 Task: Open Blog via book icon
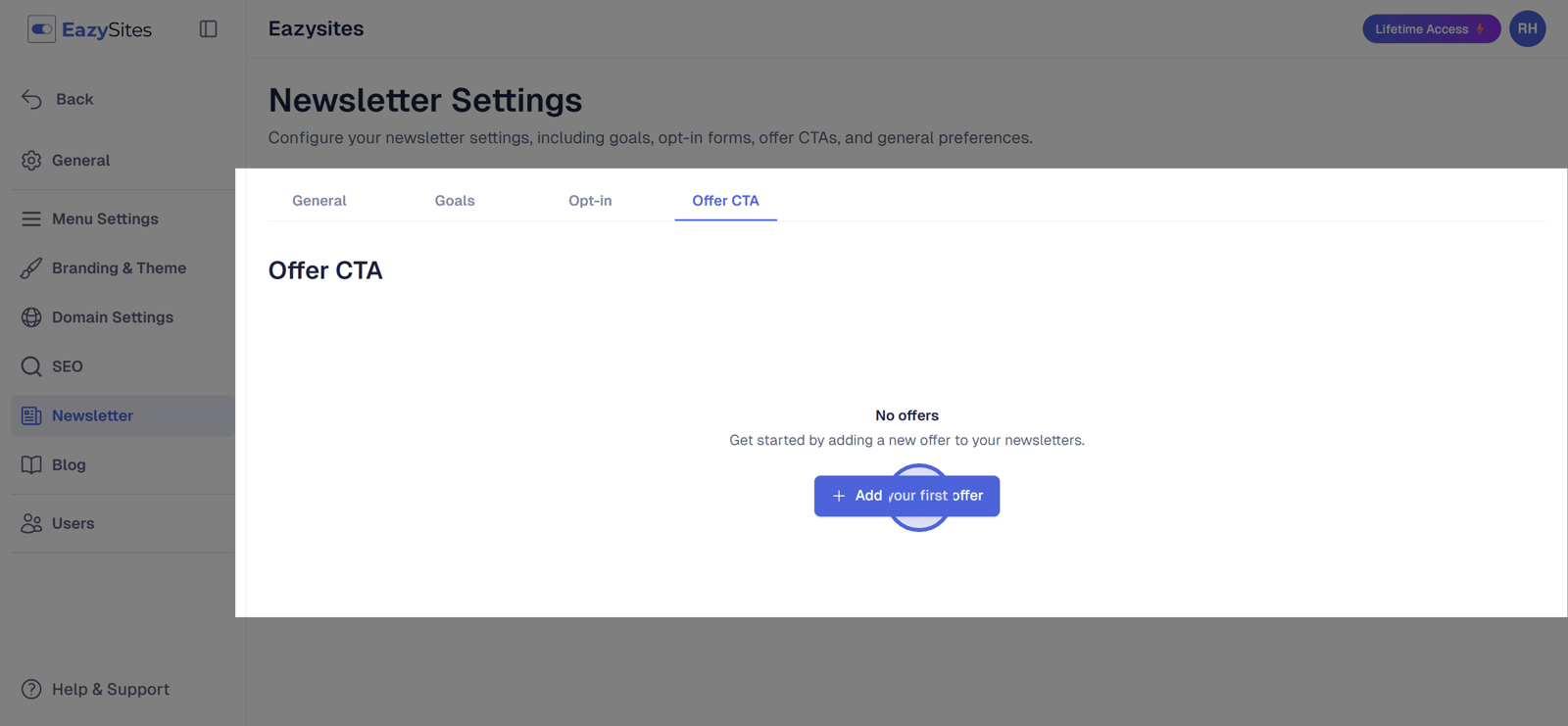pos(31,465)
